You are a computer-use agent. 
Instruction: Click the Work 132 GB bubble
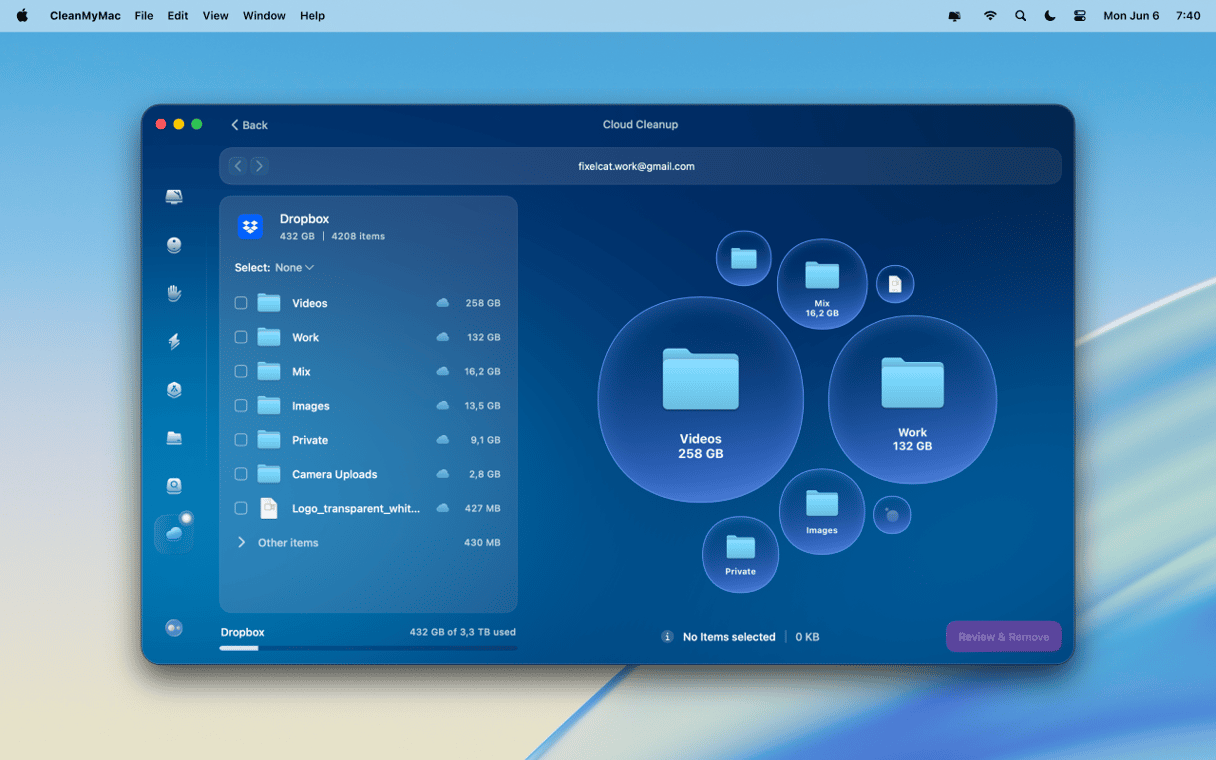click(x=912, y=399)
